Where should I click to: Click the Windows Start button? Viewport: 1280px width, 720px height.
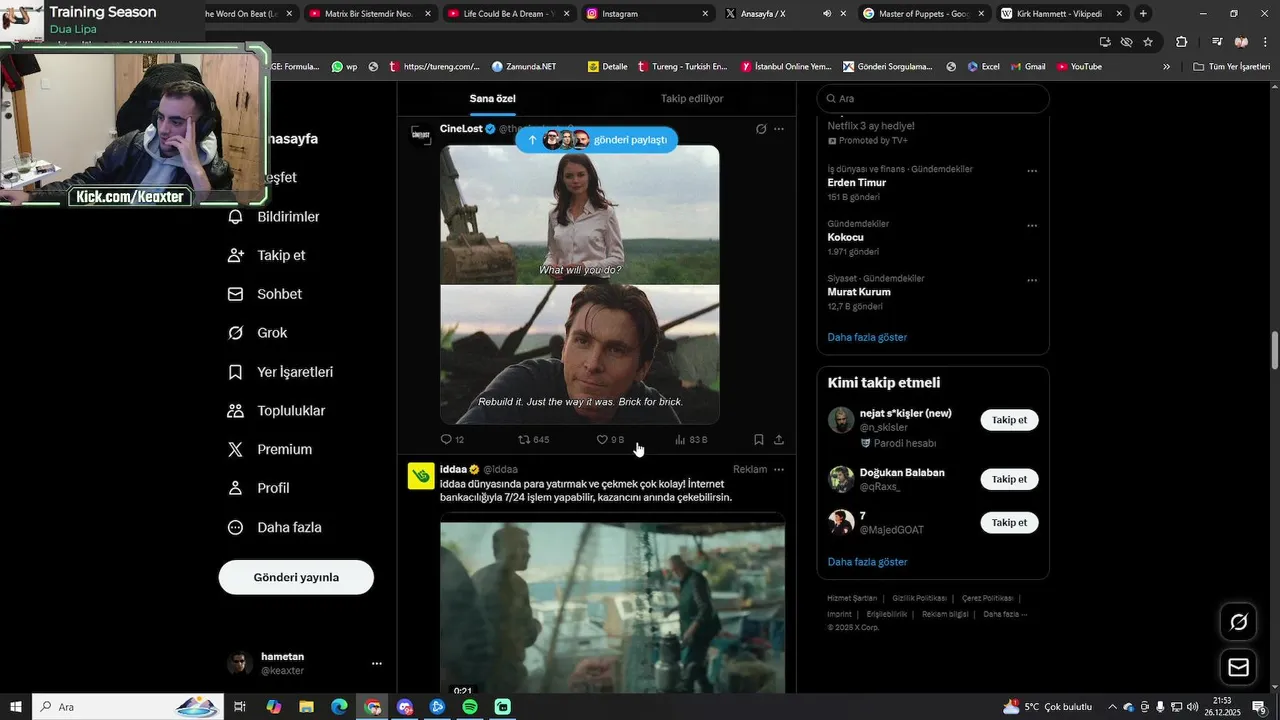coord(16,707)
